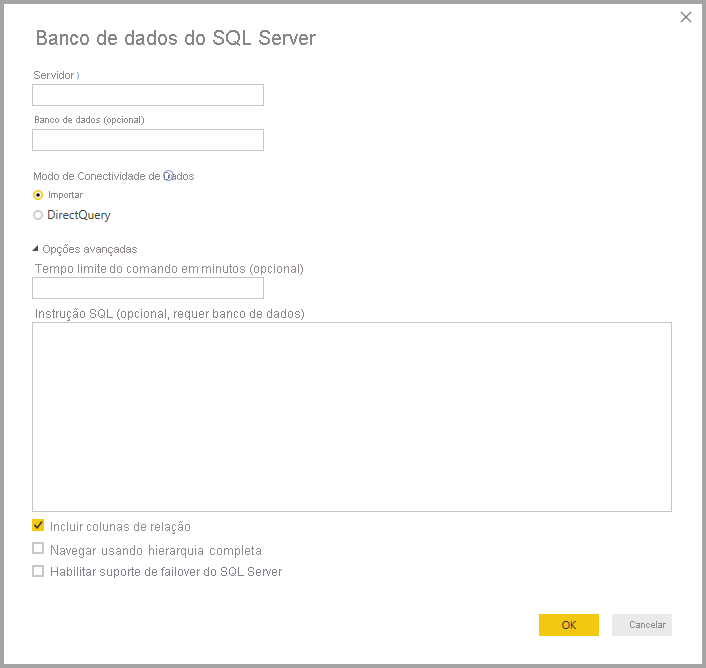Close the SQL Server database dialog
Viewport: 706px width, 668px height.
pos(686,17)
